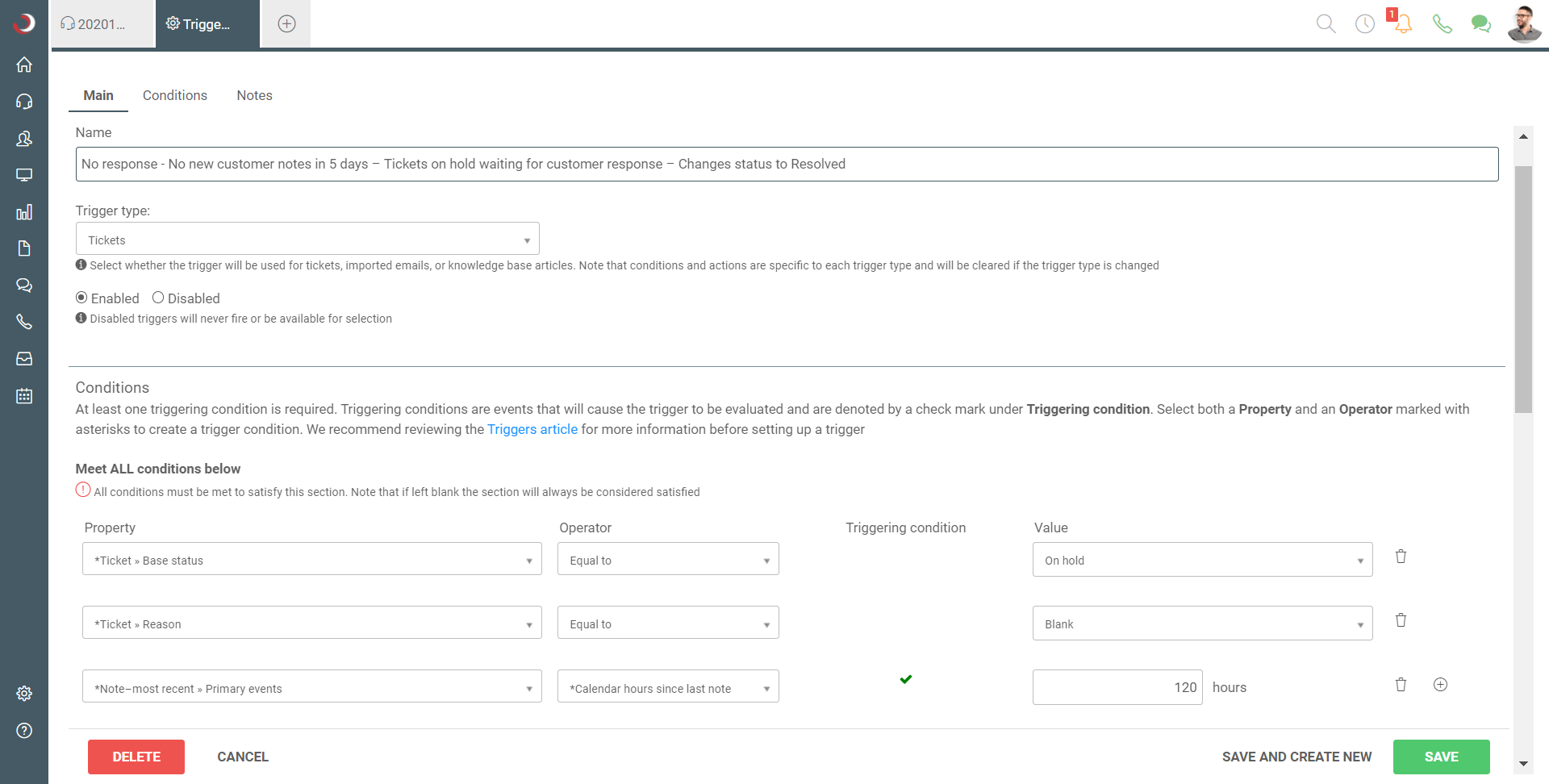1549x784 pixels.
Task: Open the sidebar reports bar-chart icon
Action: click(x=24, y=212)
